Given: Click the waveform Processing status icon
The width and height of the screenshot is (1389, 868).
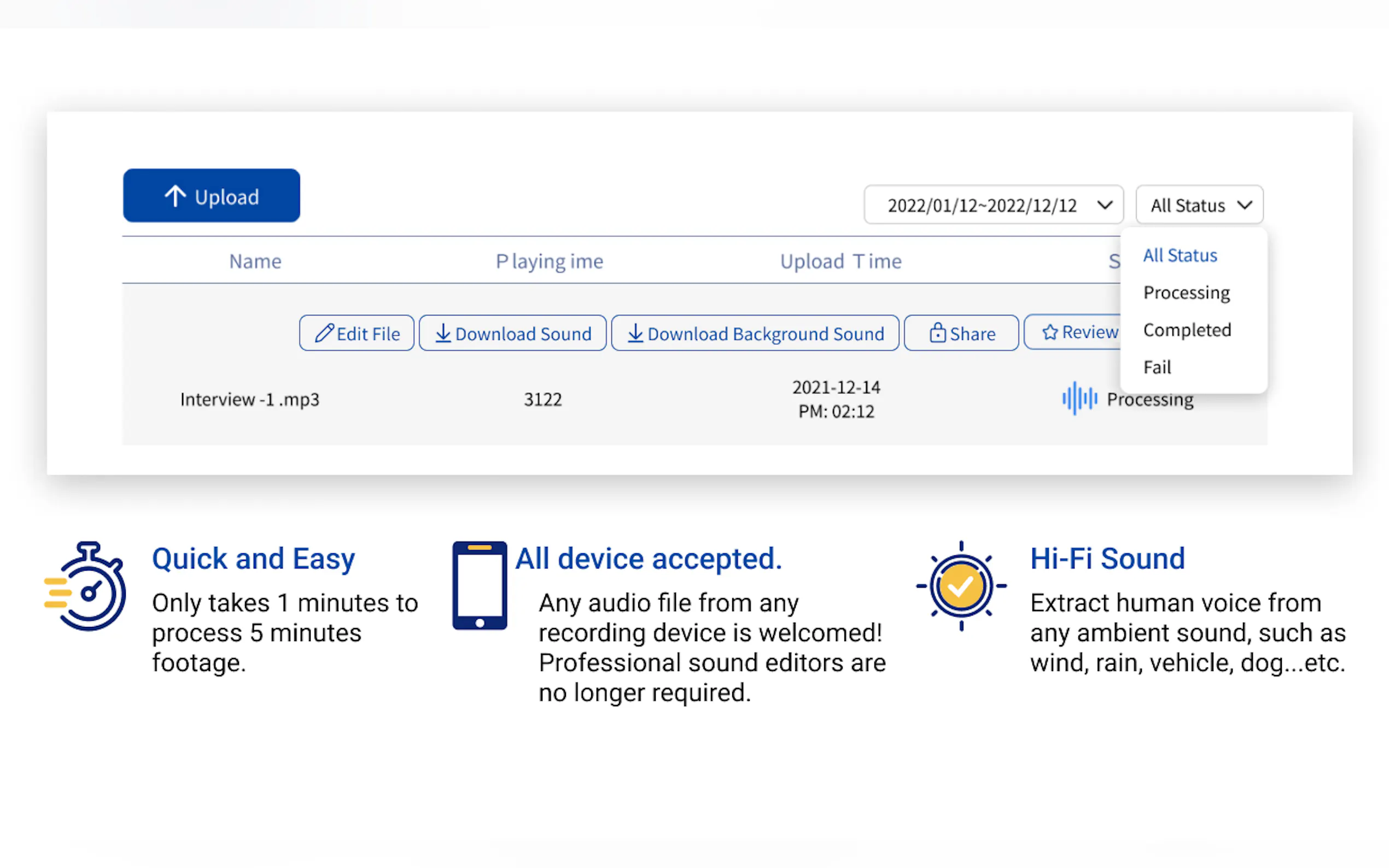Looking at the screenshot, I should click(1079, 398).
